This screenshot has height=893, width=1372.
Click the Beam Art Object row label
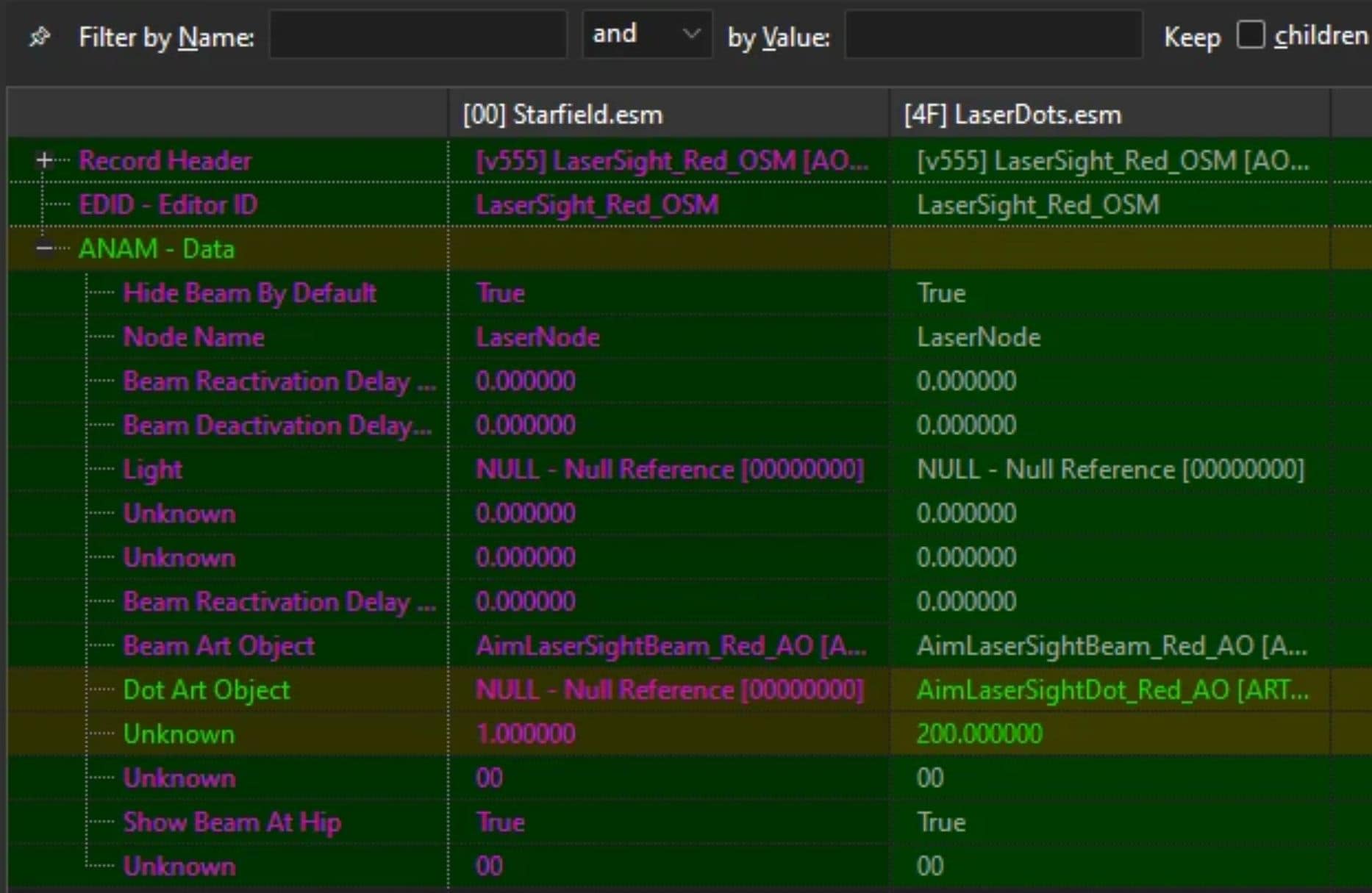(x=218, y=646)
